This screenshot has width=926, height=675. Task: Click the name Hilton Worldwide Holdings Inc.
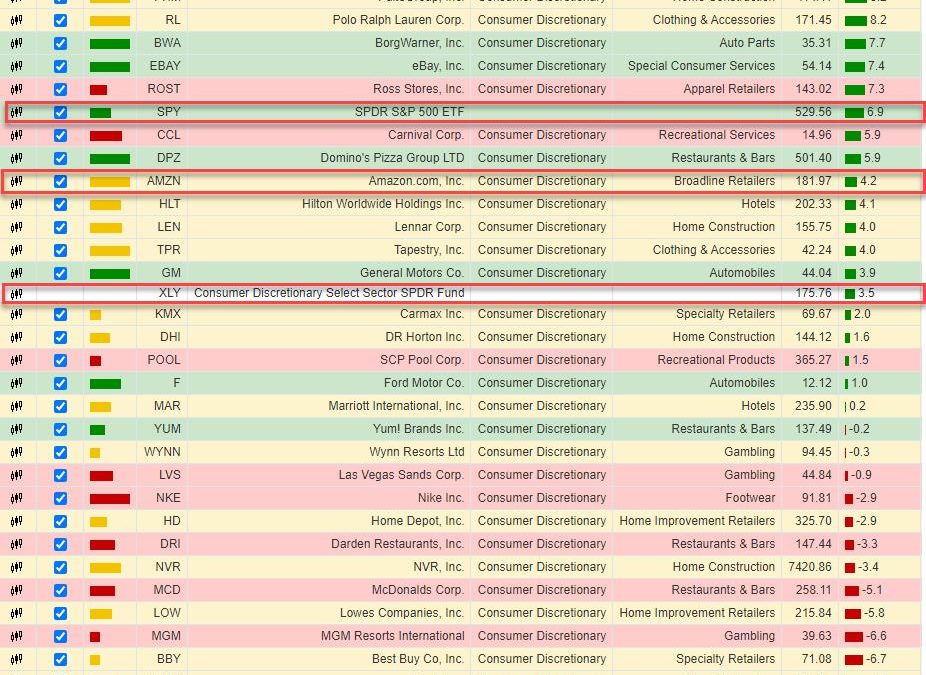(383, 204)
